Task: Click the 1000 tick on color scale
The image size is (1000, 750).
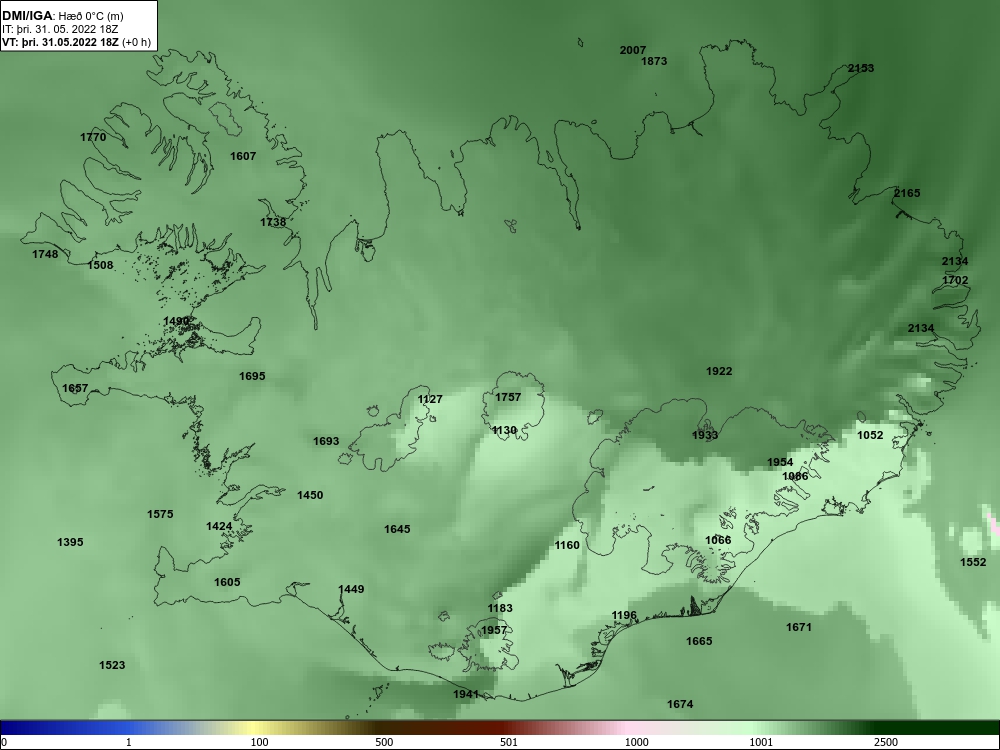Action: pyautogui.click(x=636, y=742)
